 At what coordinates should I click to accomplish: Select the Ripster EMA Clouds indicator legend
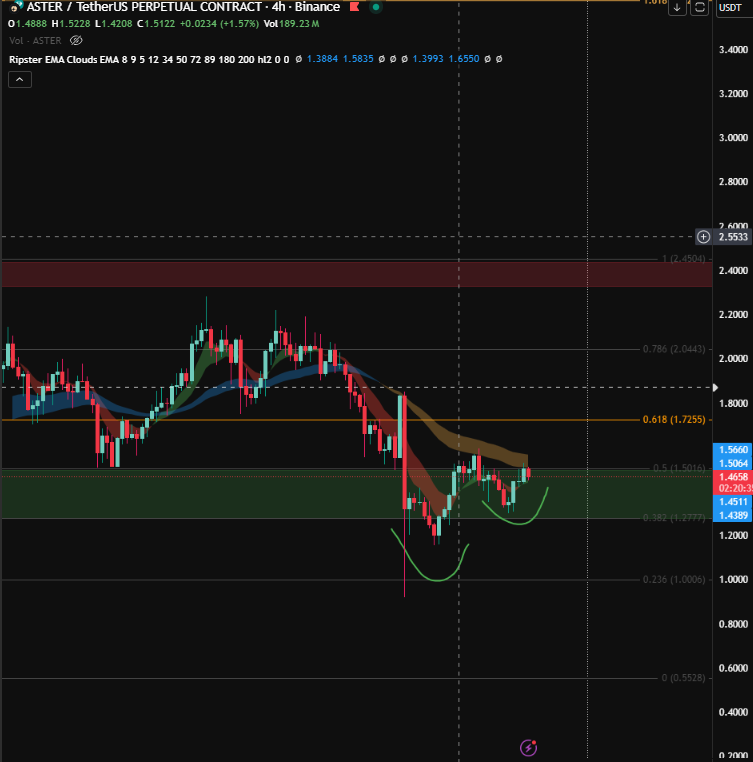149,59
